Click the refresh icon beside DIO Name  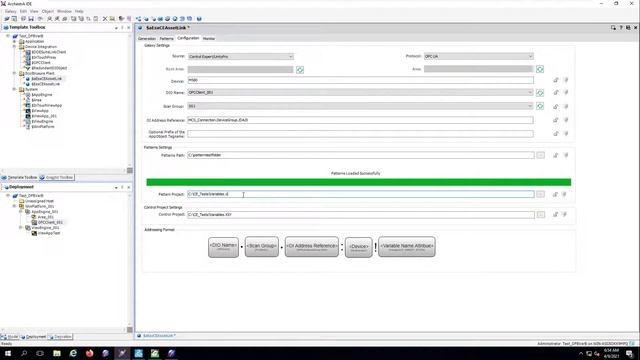[x=540, y=93]
